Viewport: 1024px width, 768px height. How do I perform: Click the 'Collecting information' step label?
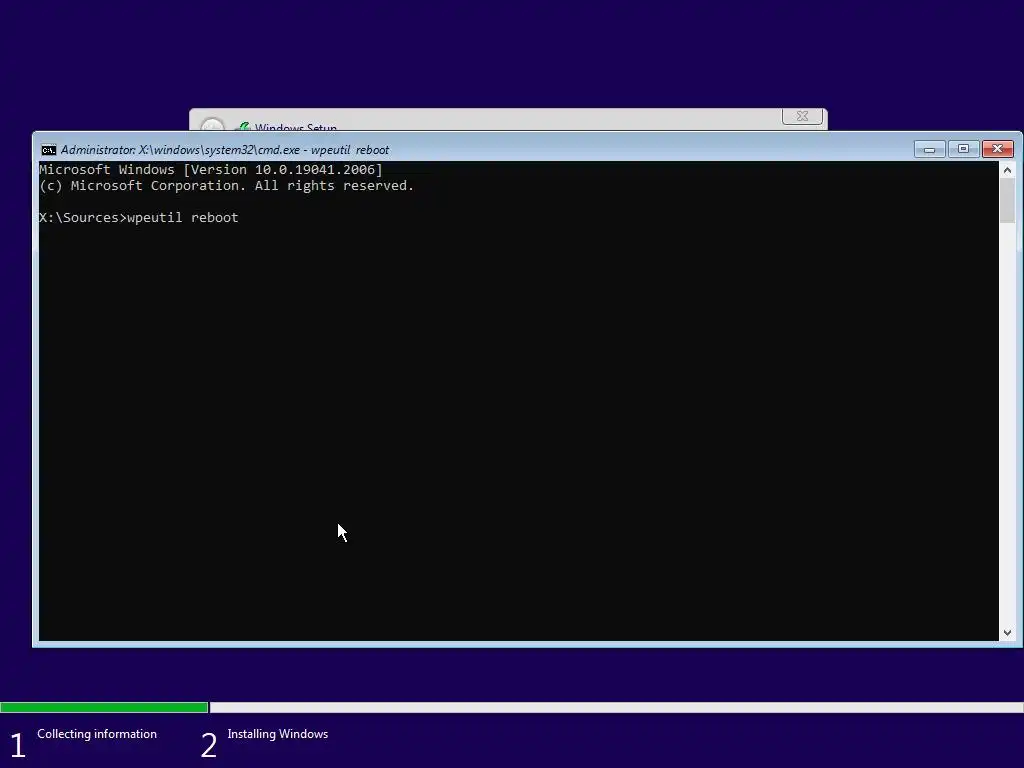click(97, 734)
